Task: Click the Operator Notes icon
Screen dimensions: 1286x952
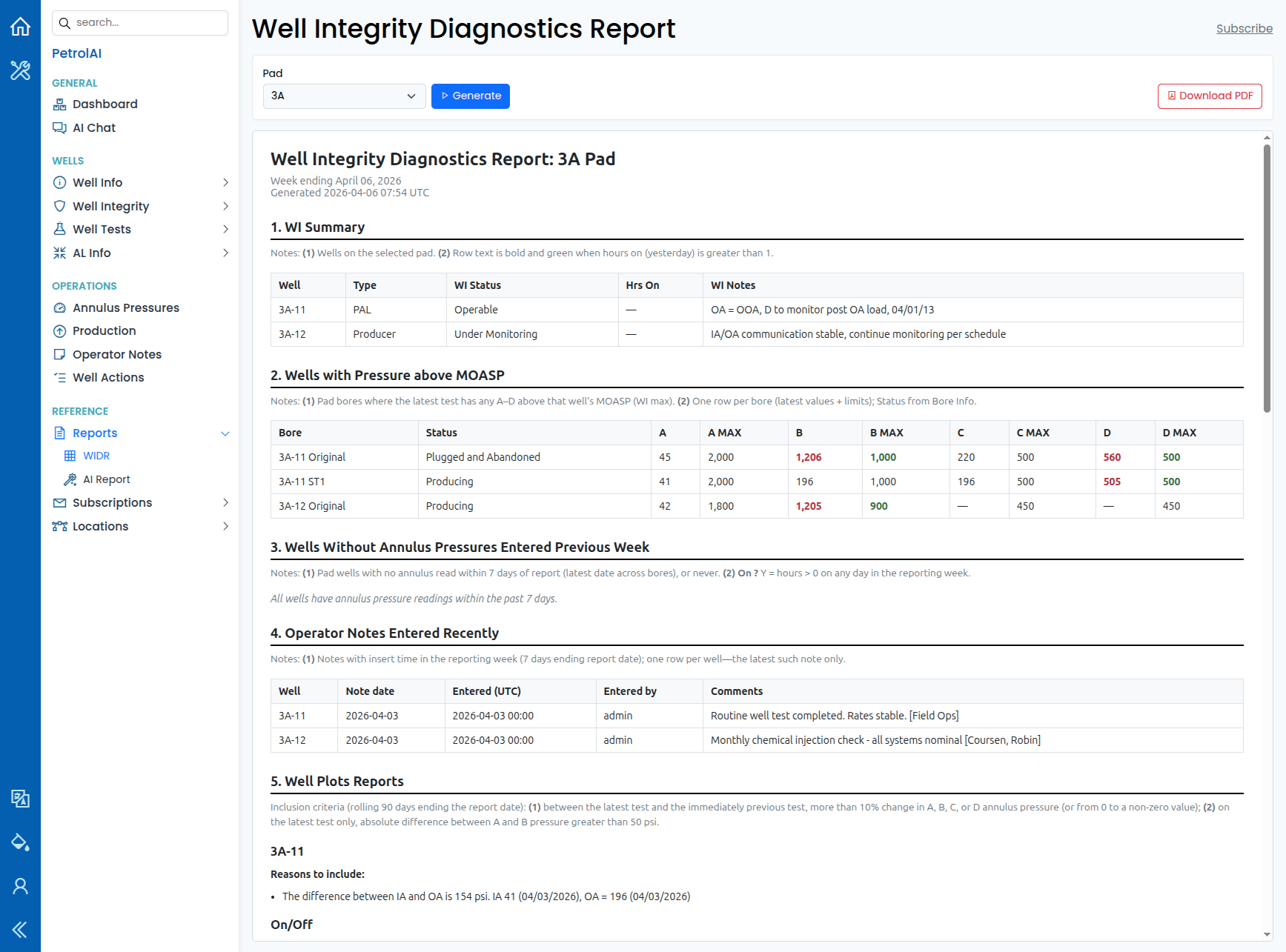Action: [60, 355]
